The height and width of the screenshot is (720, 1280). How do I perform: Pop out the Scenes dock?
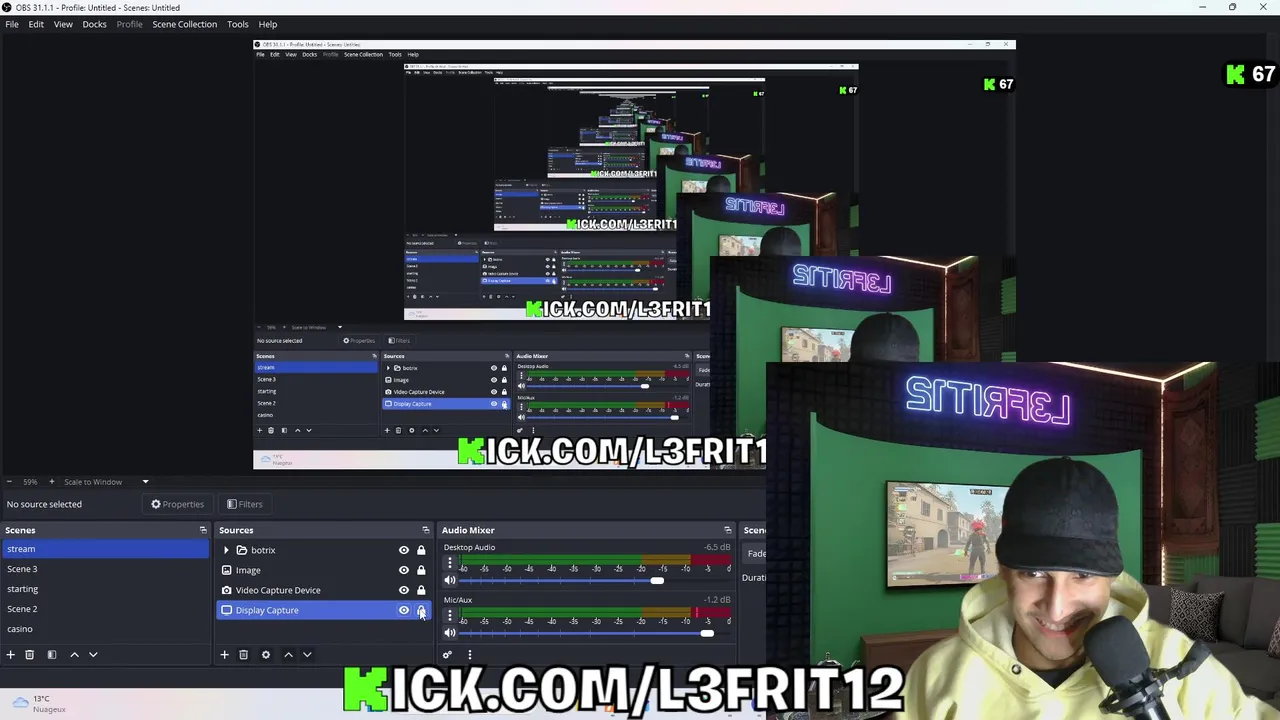coord(203,530)
